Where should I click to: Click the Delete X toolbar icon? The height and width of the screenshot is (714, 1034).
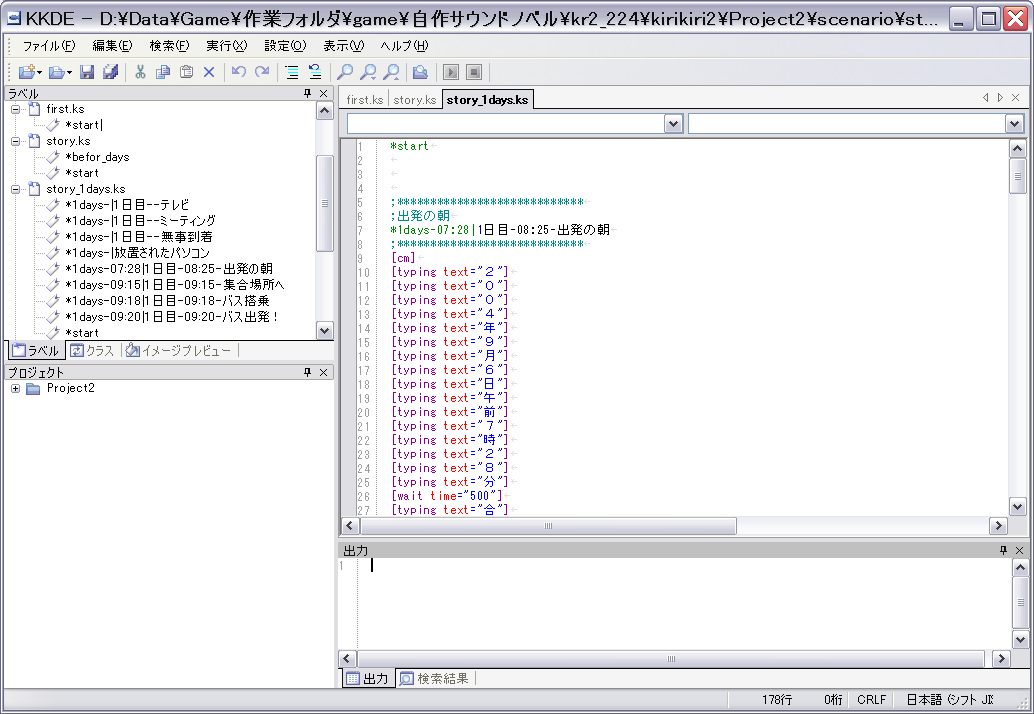tap(209, 72)
